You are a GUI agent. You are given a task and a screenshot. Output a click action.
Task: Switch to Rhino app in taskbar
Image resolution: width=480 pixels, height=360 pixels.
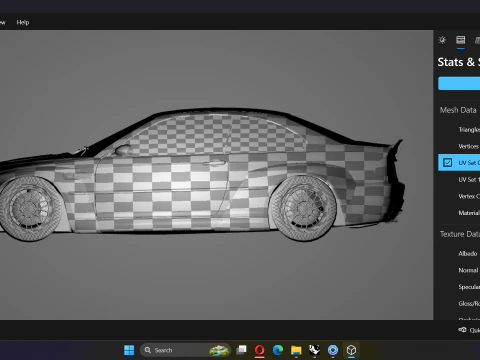point(314,350)
